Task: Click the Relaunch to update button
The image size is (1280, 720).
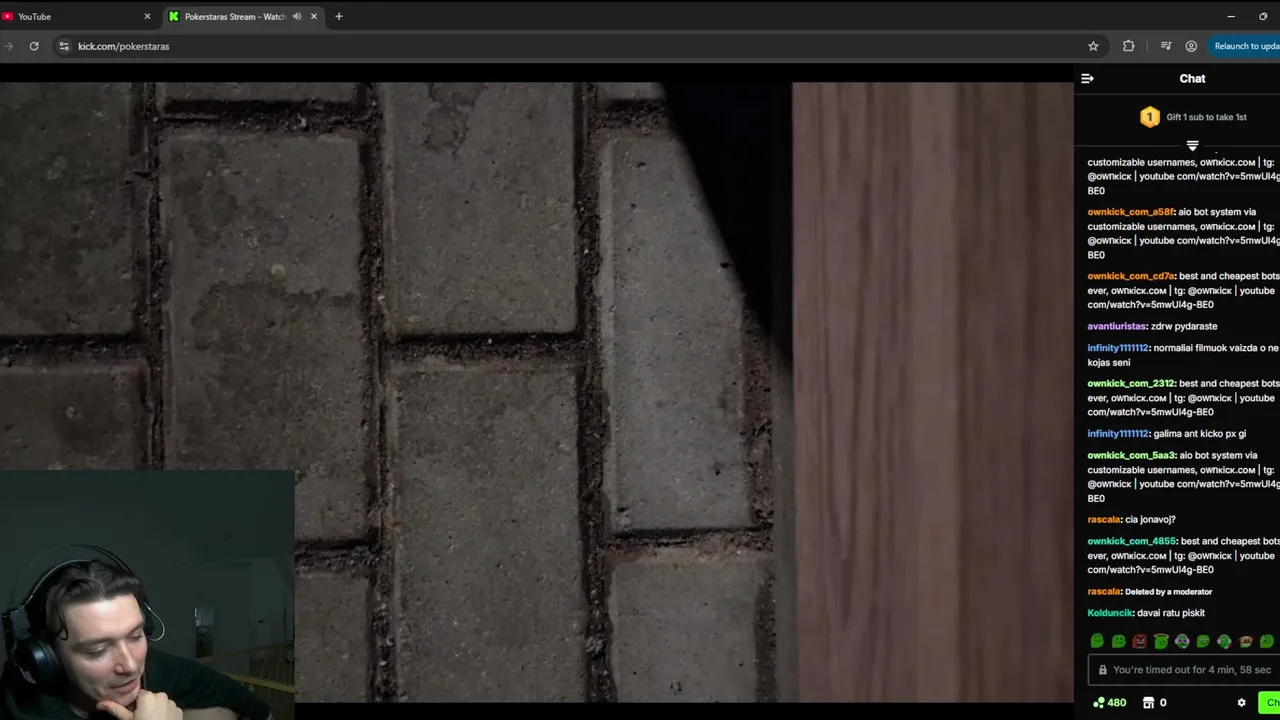Action: (1245, 46)
